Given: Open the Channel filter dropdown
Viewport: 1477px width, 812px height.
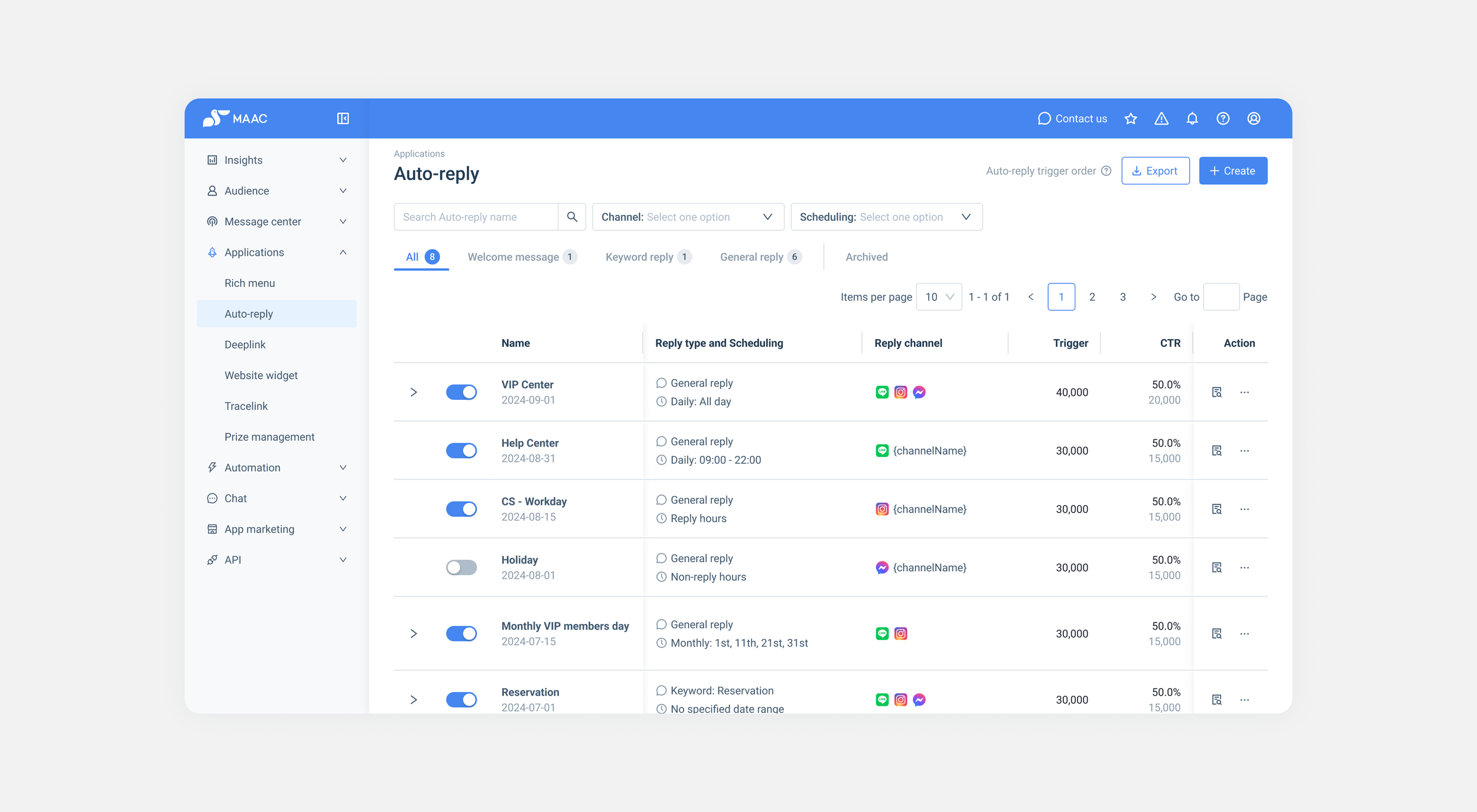Looking at the screenshot, I should point(687,217).
